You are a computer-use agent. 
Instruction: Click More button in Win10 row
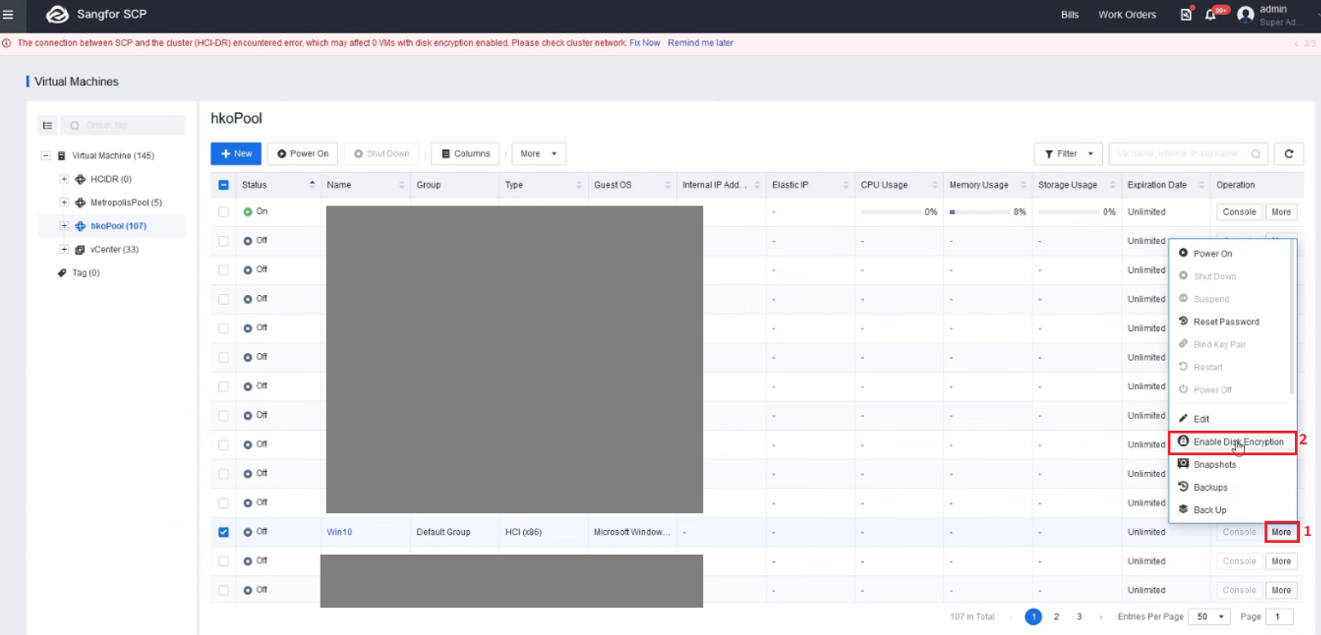(x=1281, y=532)
